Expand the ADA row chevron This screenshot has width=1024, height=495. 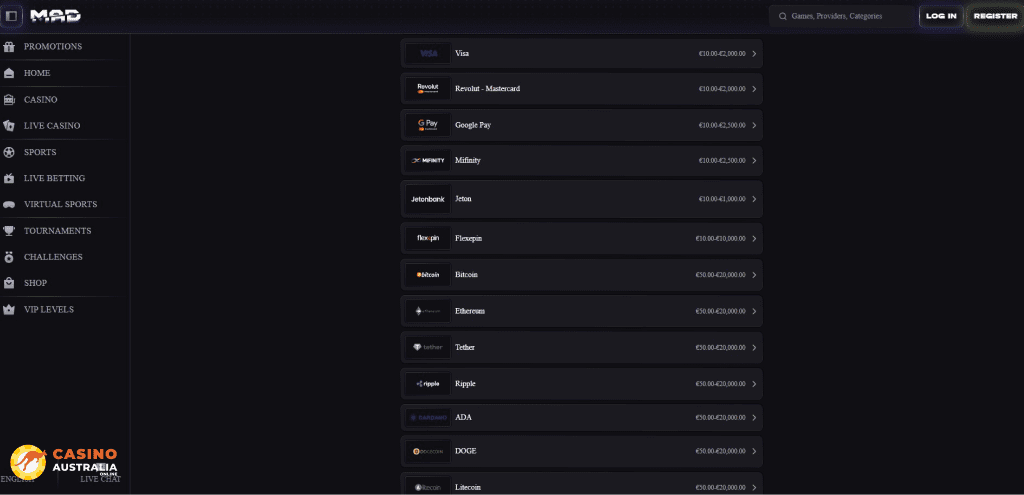coord(754,417)
